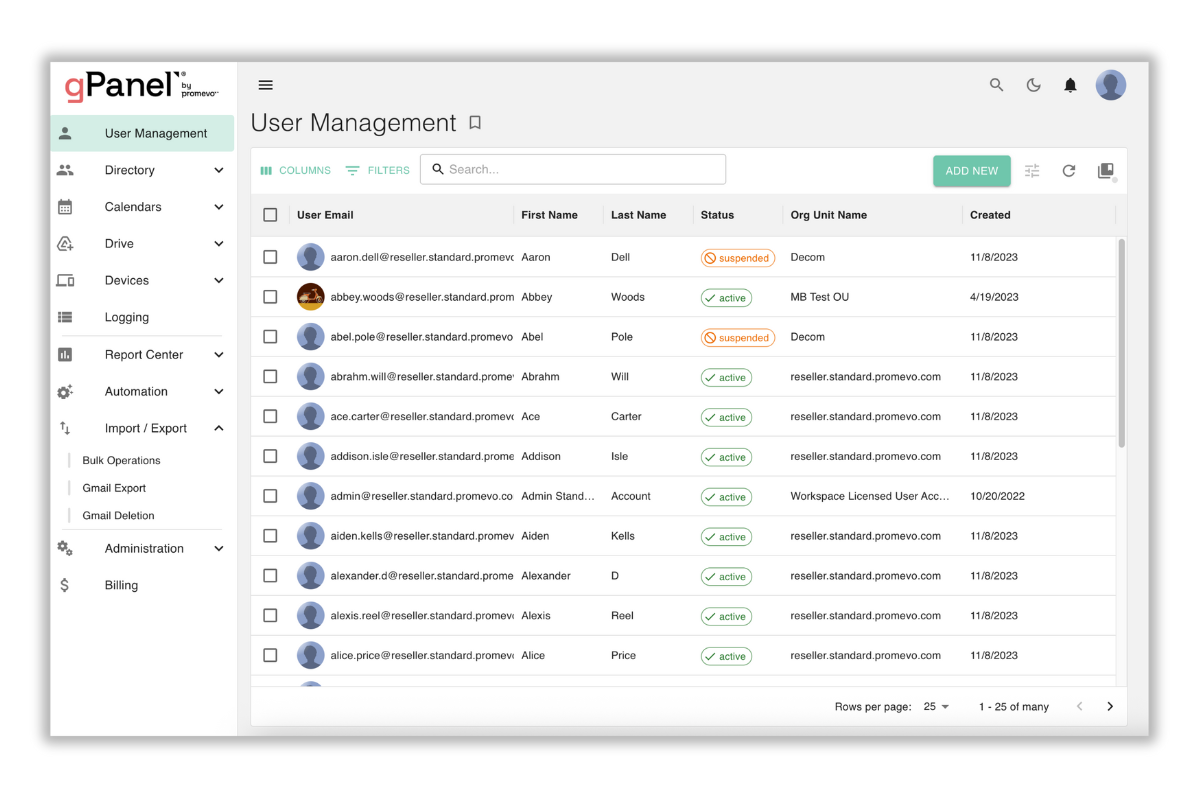Viewport: 1199px width, 798px height.
Task: Click the Import / Export arrows icon
Action: (x=65, y=428)
